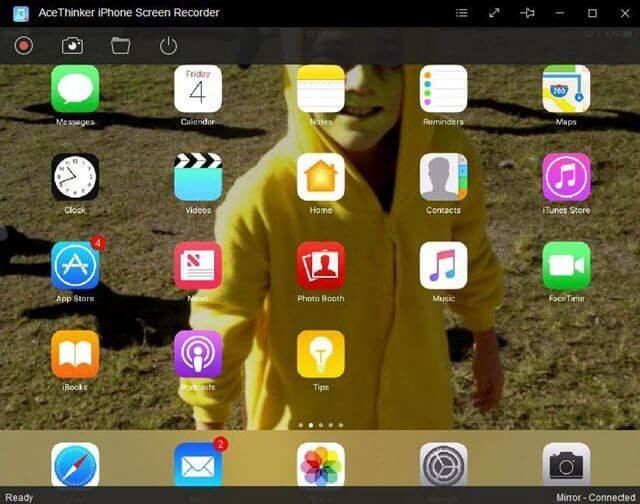This screenshot has height=504, width=640.
Task: Pin the window with the pin icon
Action: (x=527, y=13)
